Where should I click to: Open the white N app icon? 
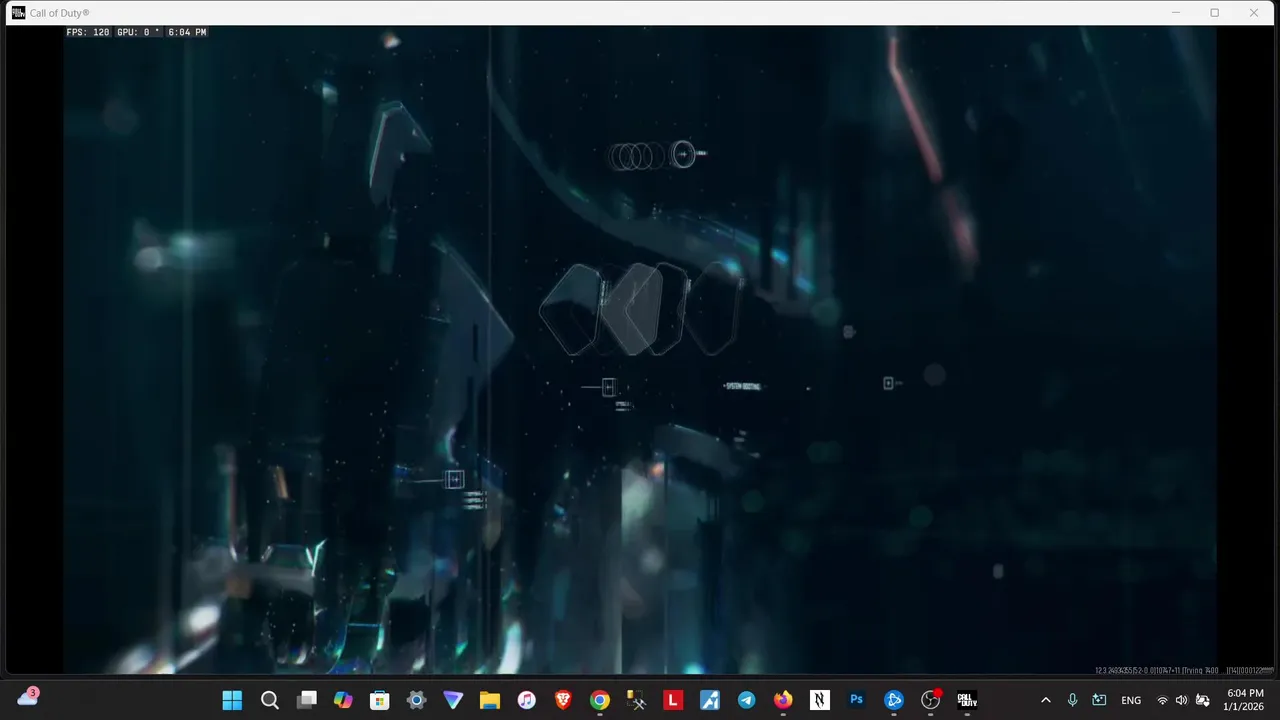(x=820, y=700)
